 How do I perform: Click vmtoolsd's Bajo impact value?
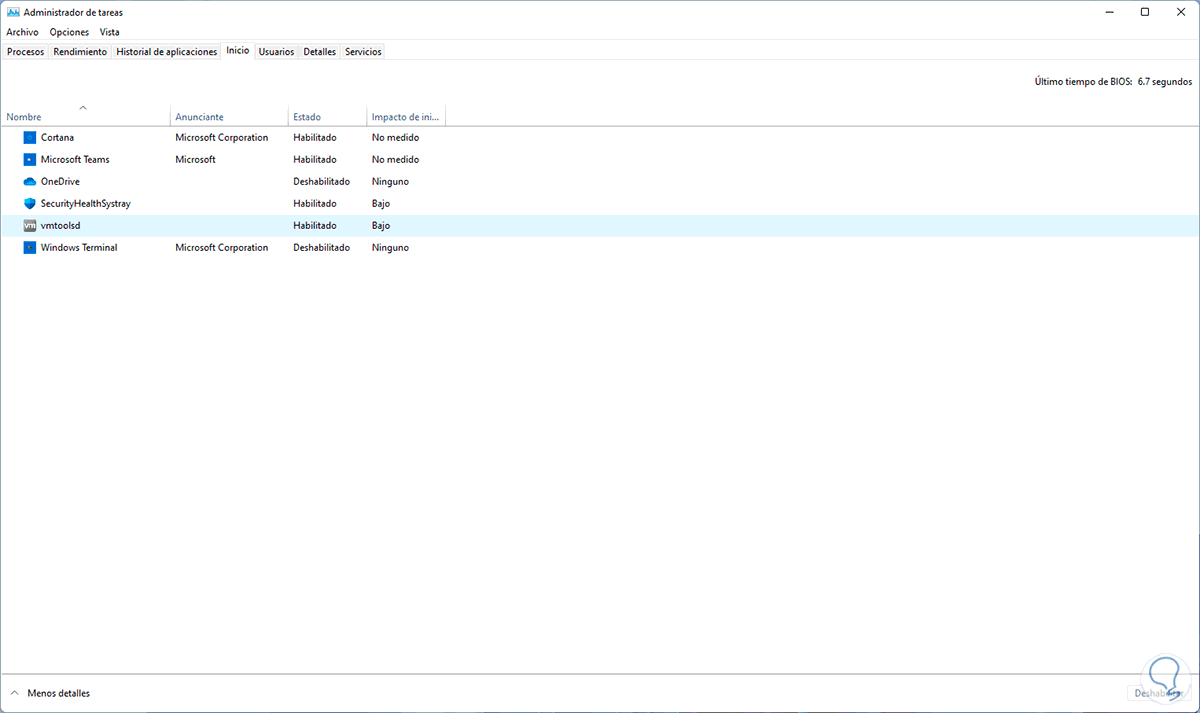pyautogui.click(x=381, y=225)
